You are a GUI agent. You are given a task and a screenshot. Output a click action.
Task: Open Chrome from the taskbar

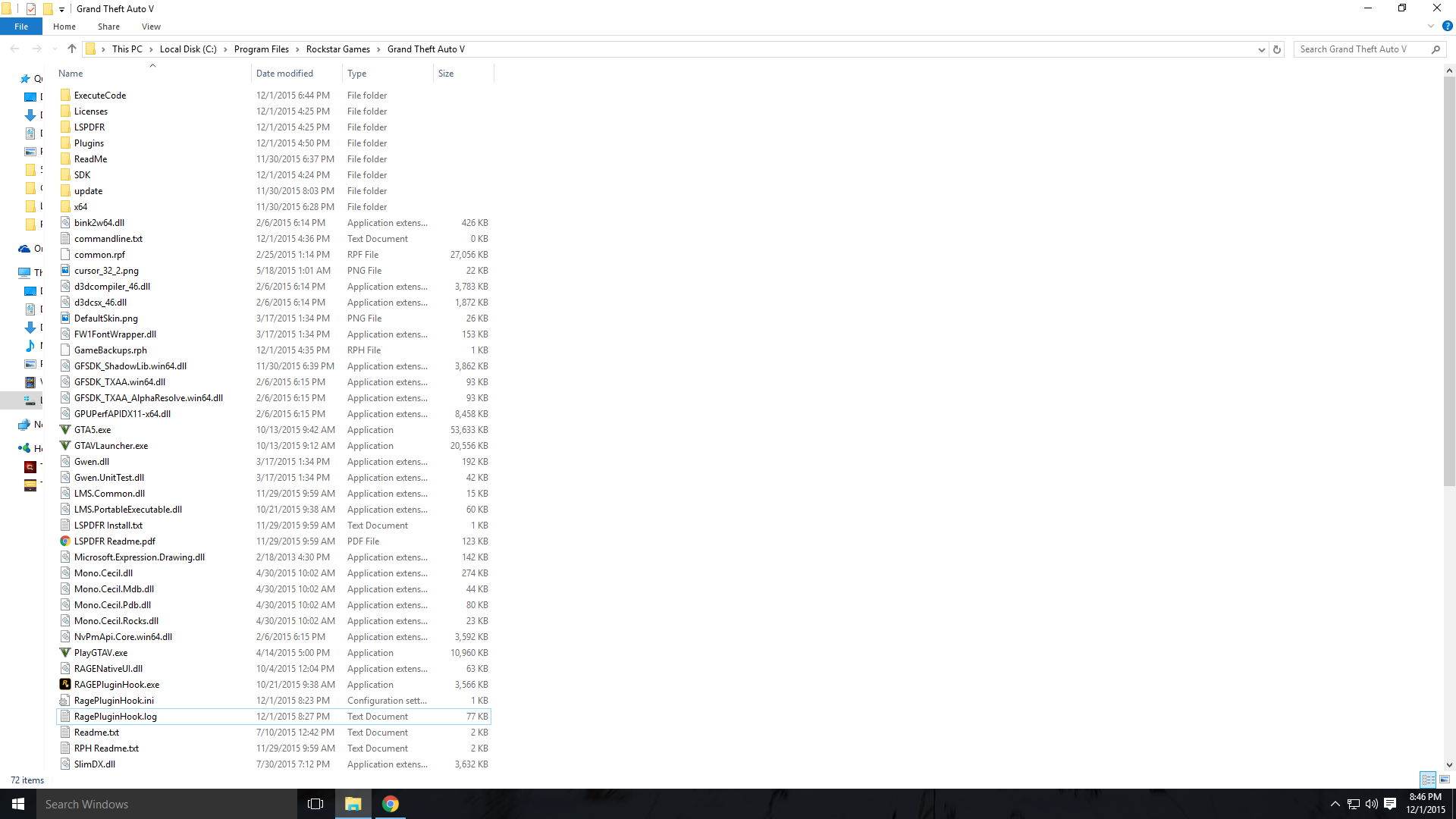[x=391, y=804]
